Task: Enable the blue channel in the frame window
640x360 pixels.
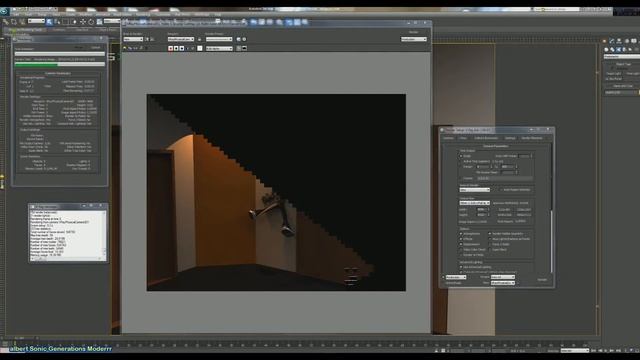Action: 182,48
